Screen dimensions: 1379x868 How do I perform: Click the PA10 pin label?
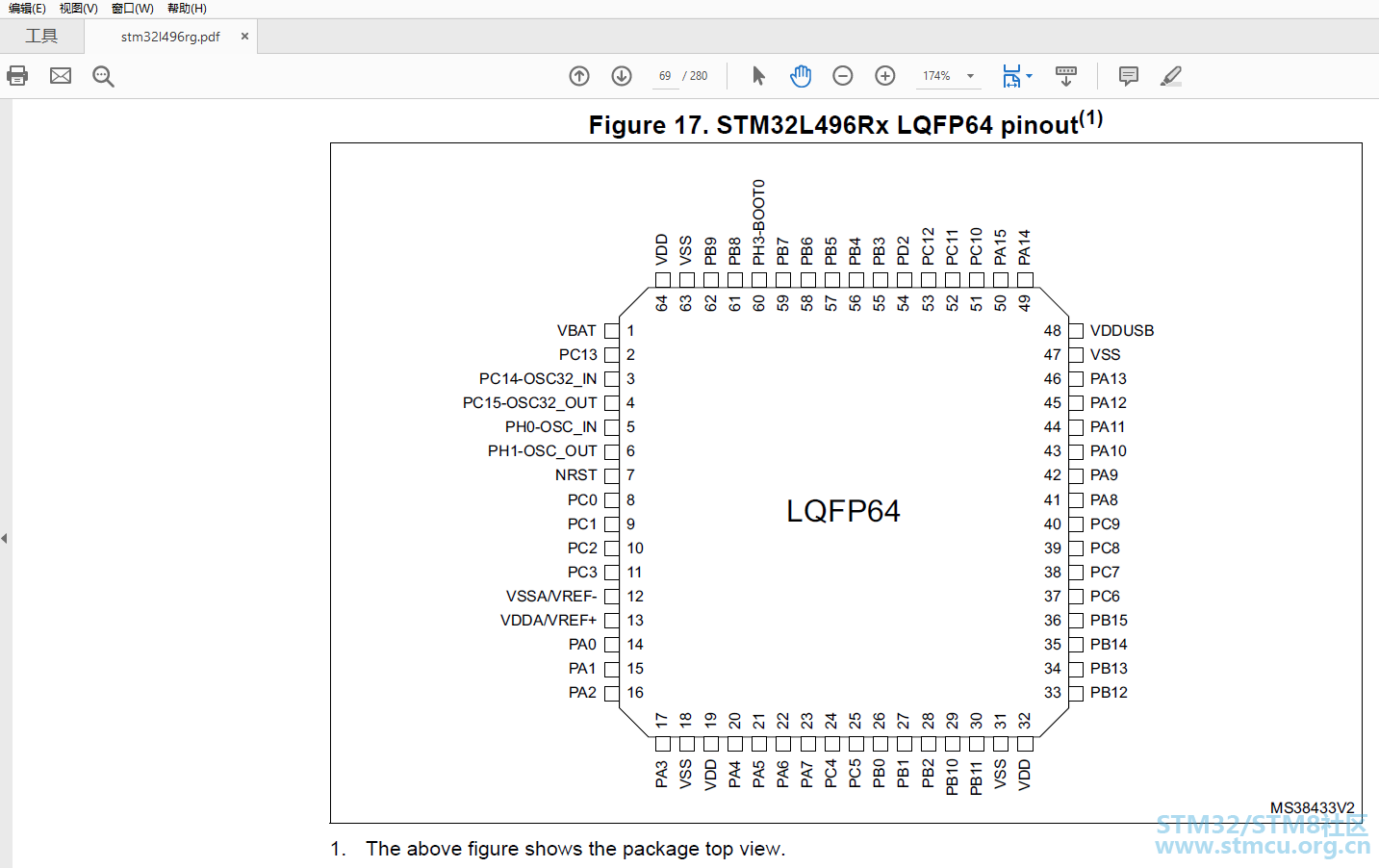(x=1109, y=451)
